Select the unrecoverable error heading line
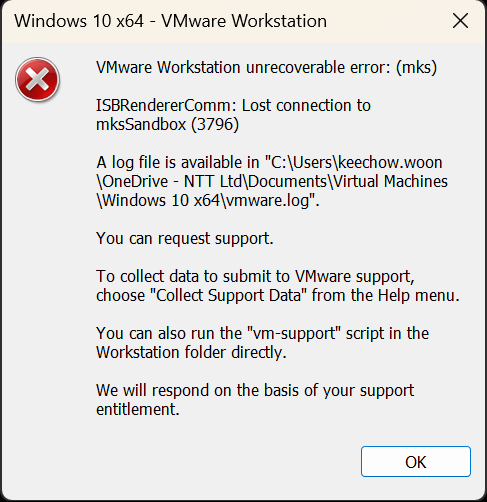The width and height of the screenshot is (487, 502). (x=266, y=68)
